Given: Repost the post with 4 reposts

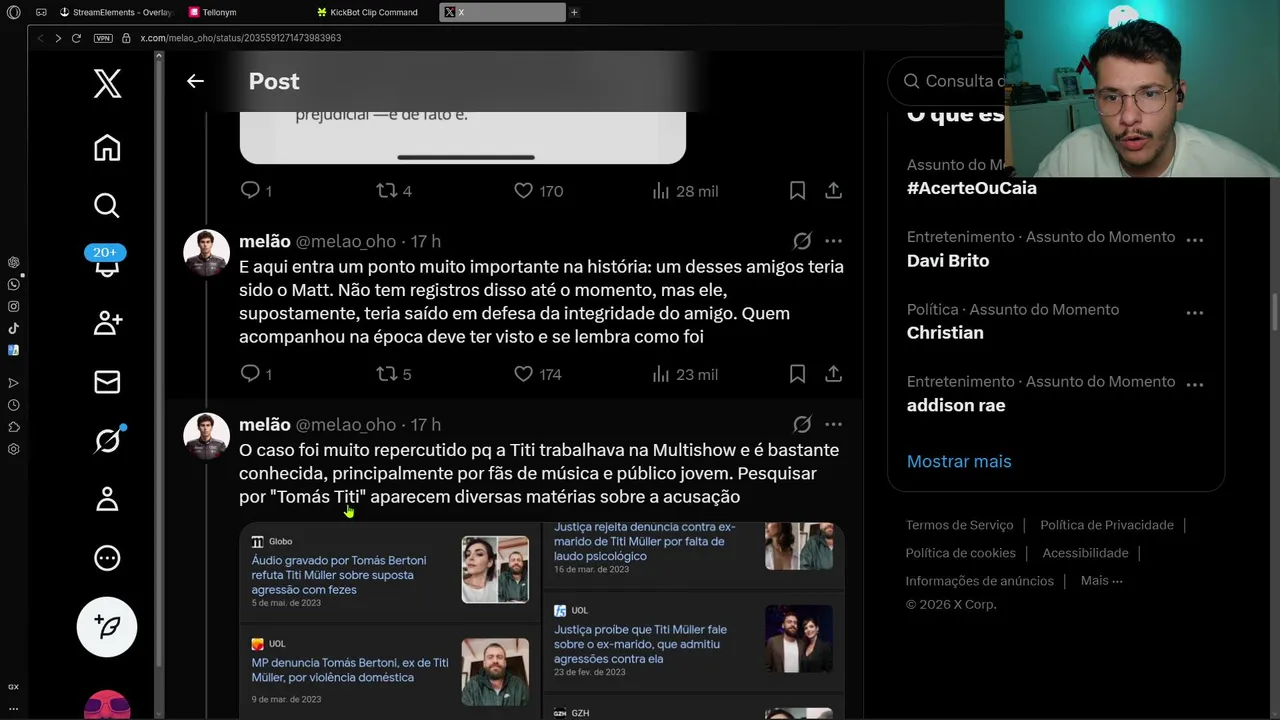Looking at the screenshot, I should pos(393,190).
